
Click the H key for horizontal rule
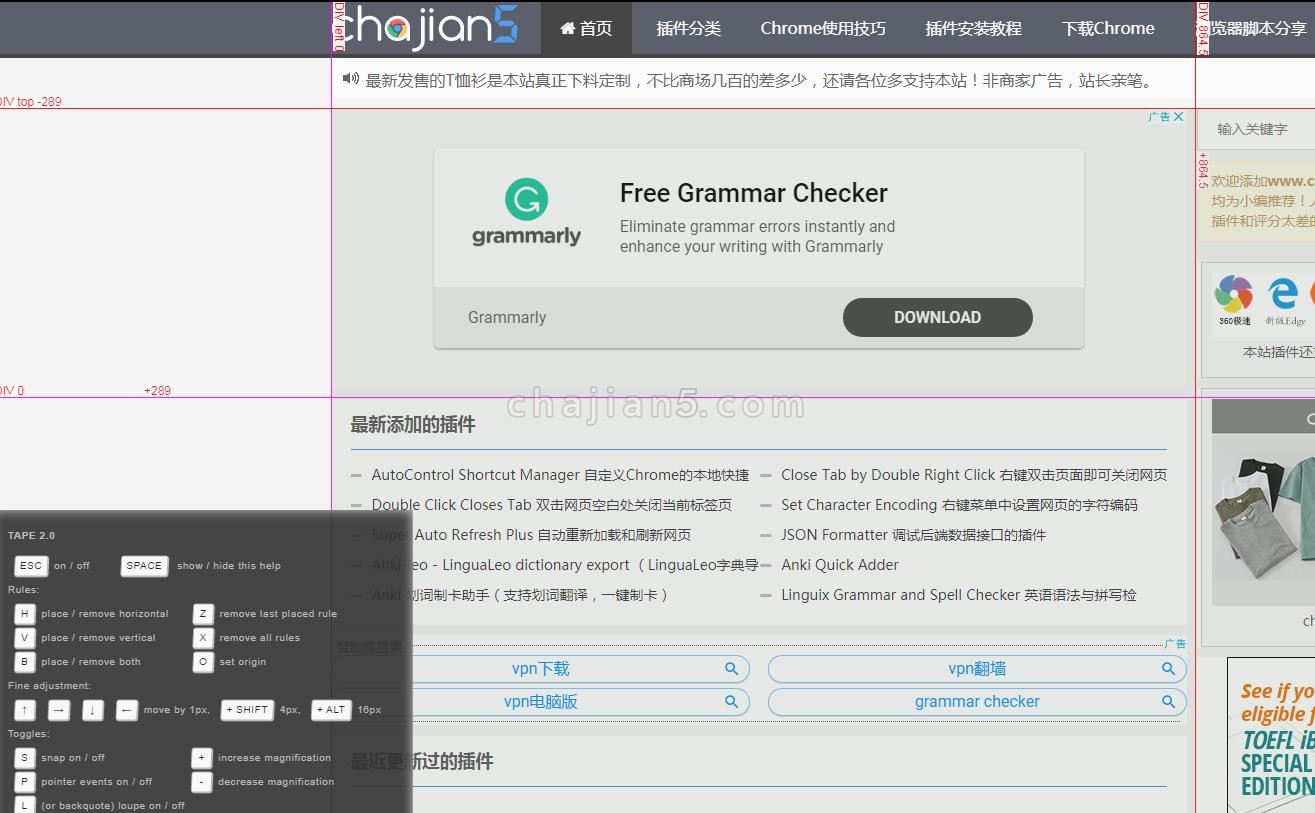25,614
